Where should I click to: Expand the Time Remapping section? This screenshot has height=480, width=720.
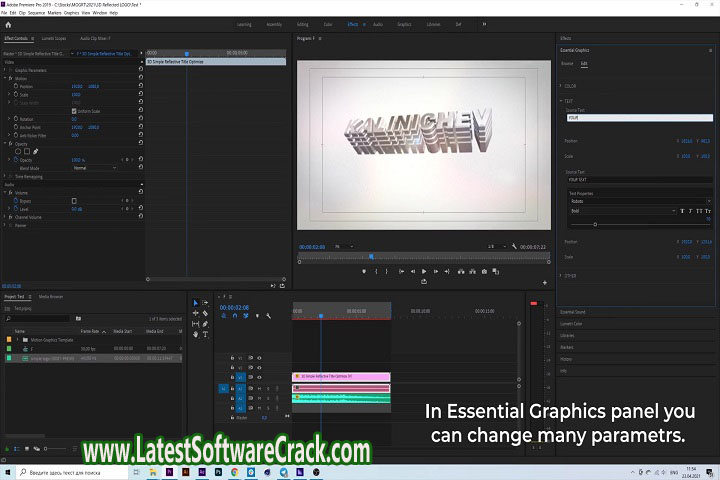point(5,176)
